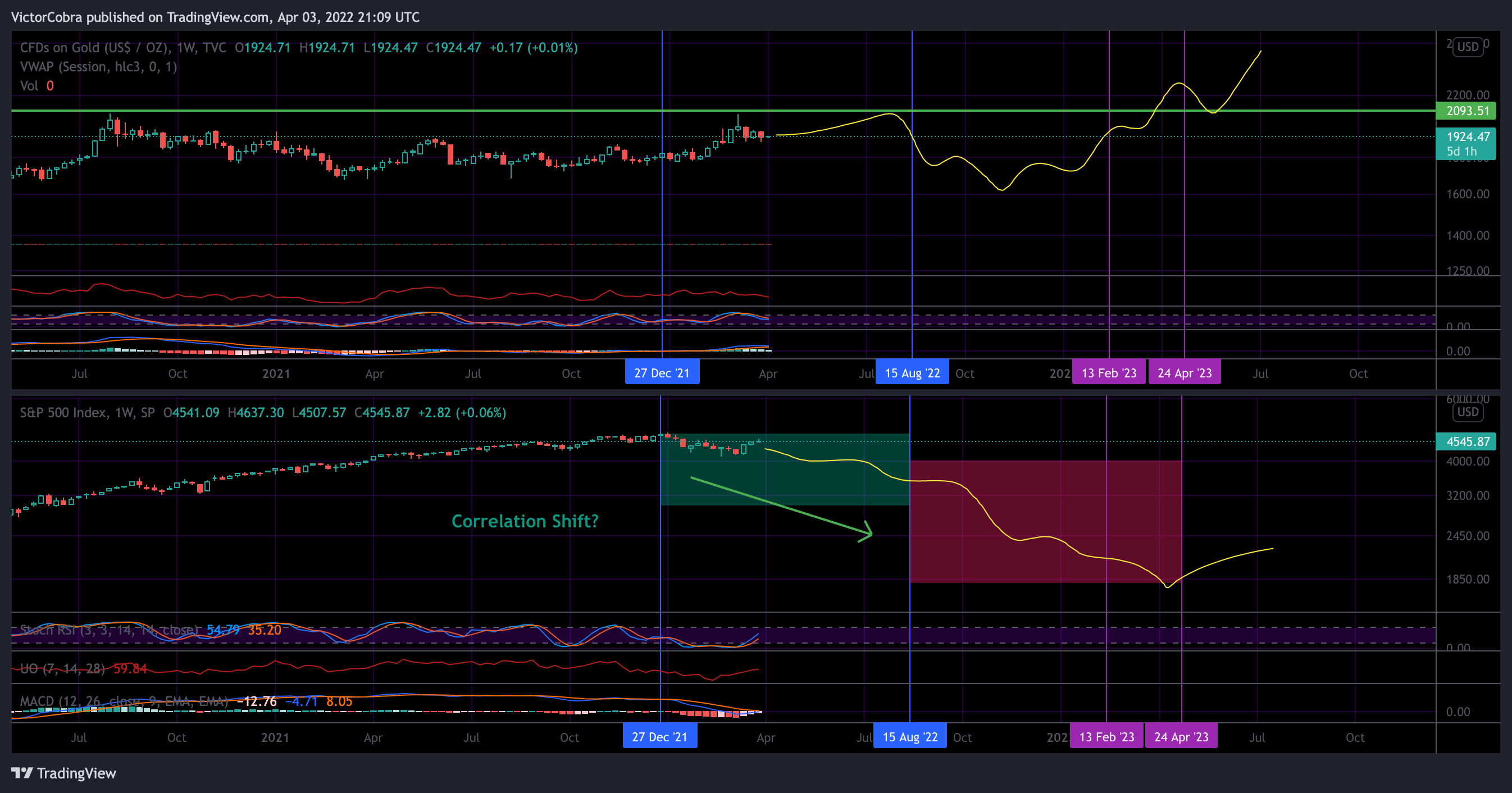Click the S&P high value H4637.30 in the header
This screenshot has width=1512, height=793.
click(x=256, y=413)
